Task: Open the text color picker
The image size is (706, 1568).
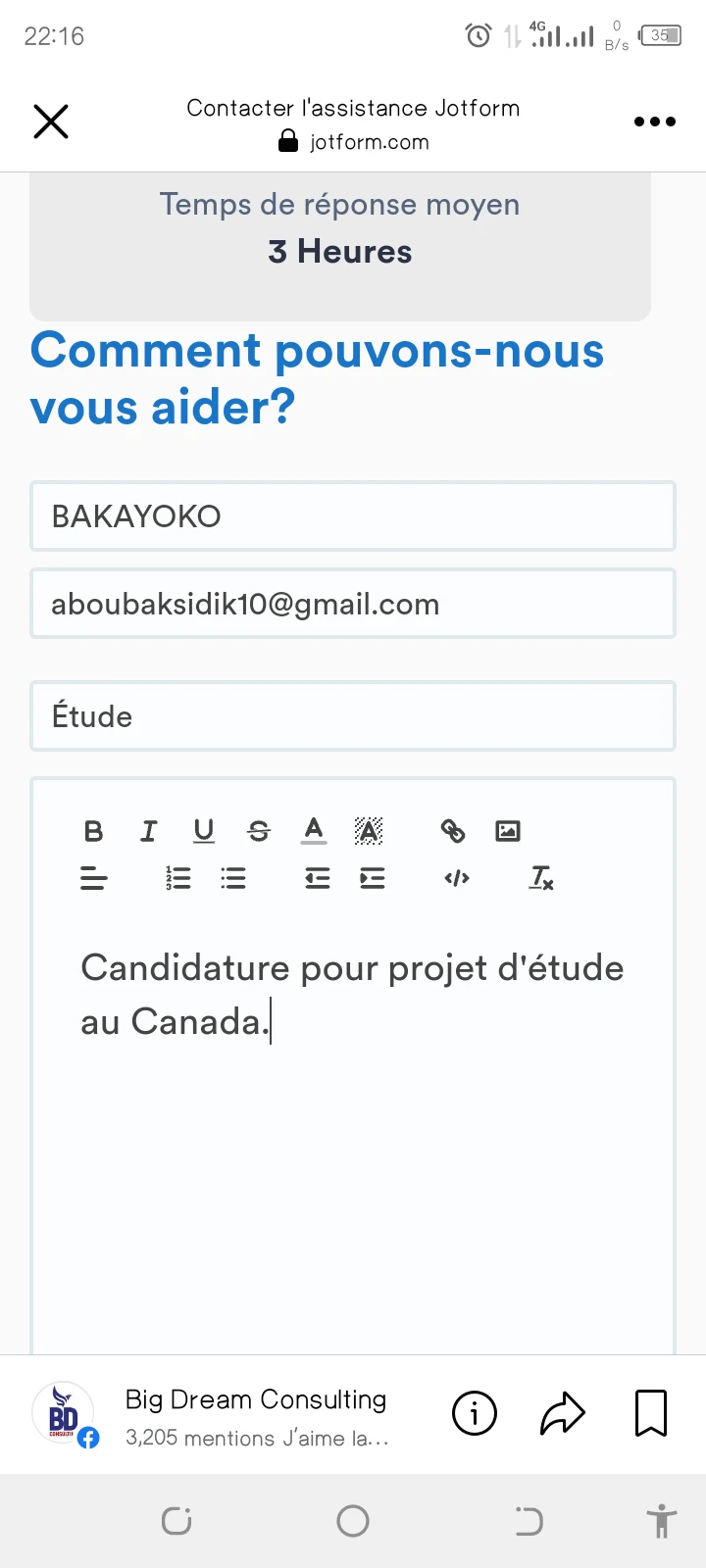Action: tap(313, 830)
